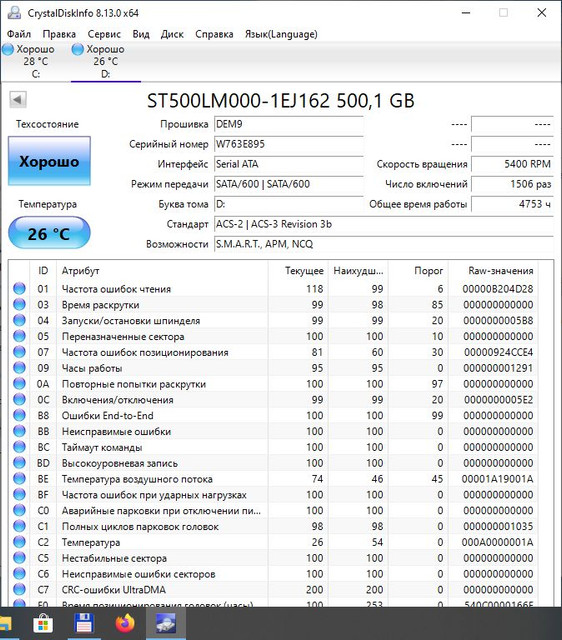Click the power-on count value 1506 раз
The width and height of the screenshot is (562, 640).
(x=512, y=184)
